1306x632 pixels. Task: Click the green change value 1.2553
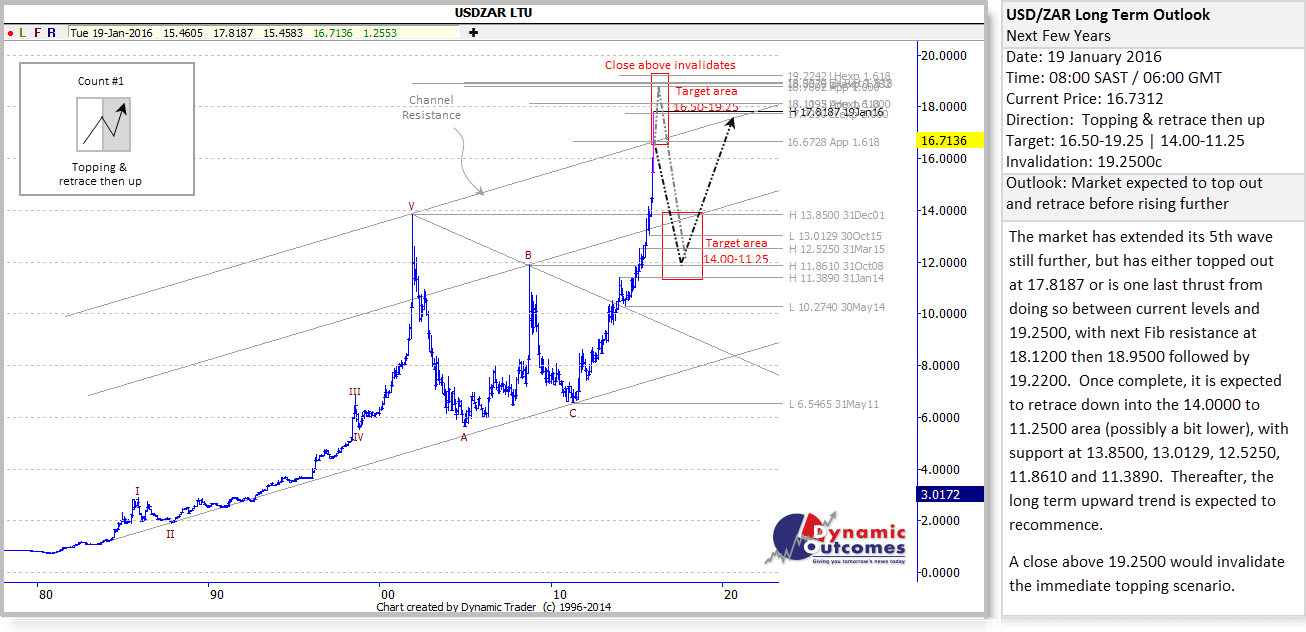tap(381, 33)
